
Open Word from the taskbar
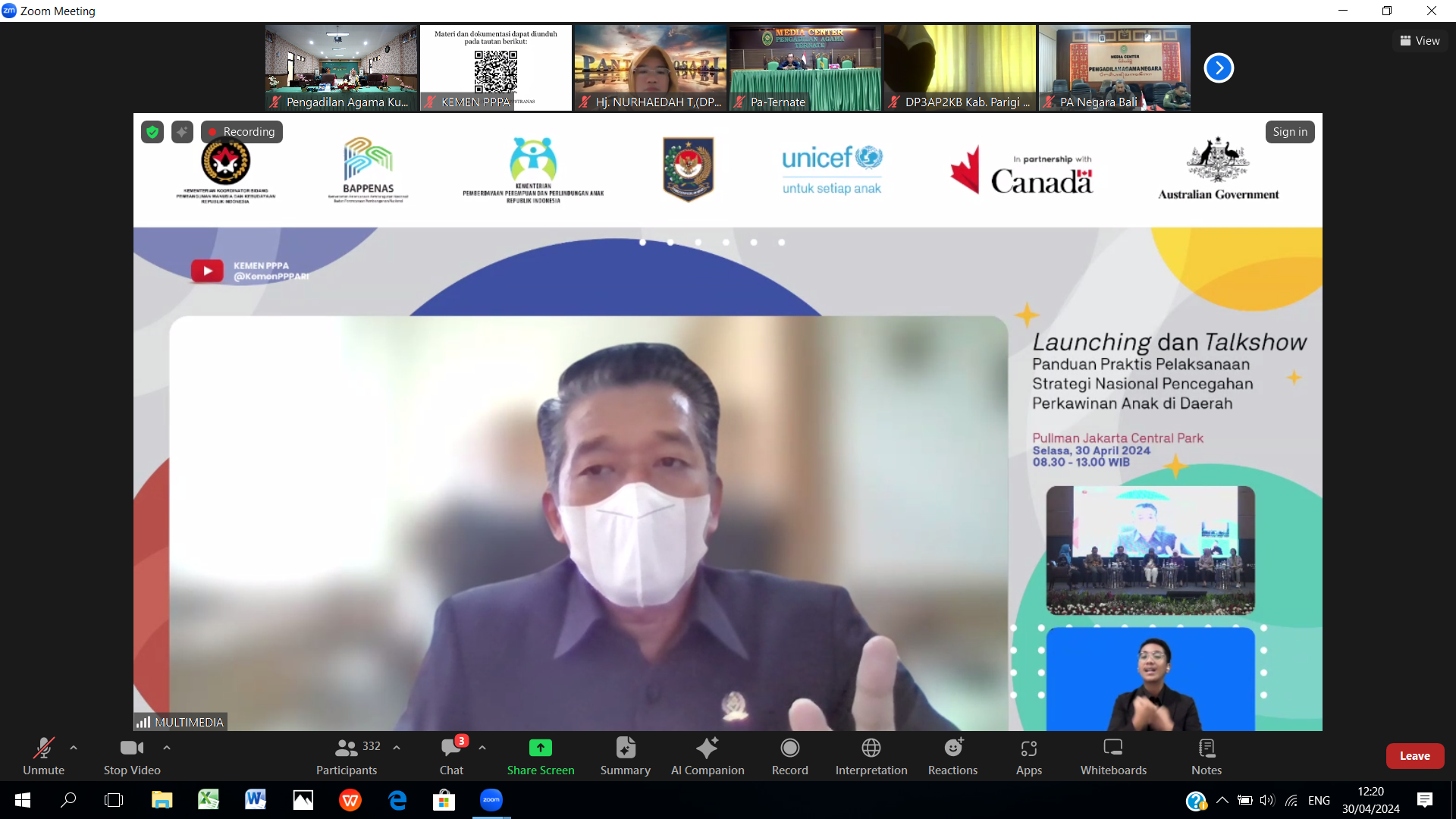(x=256, y=800)
